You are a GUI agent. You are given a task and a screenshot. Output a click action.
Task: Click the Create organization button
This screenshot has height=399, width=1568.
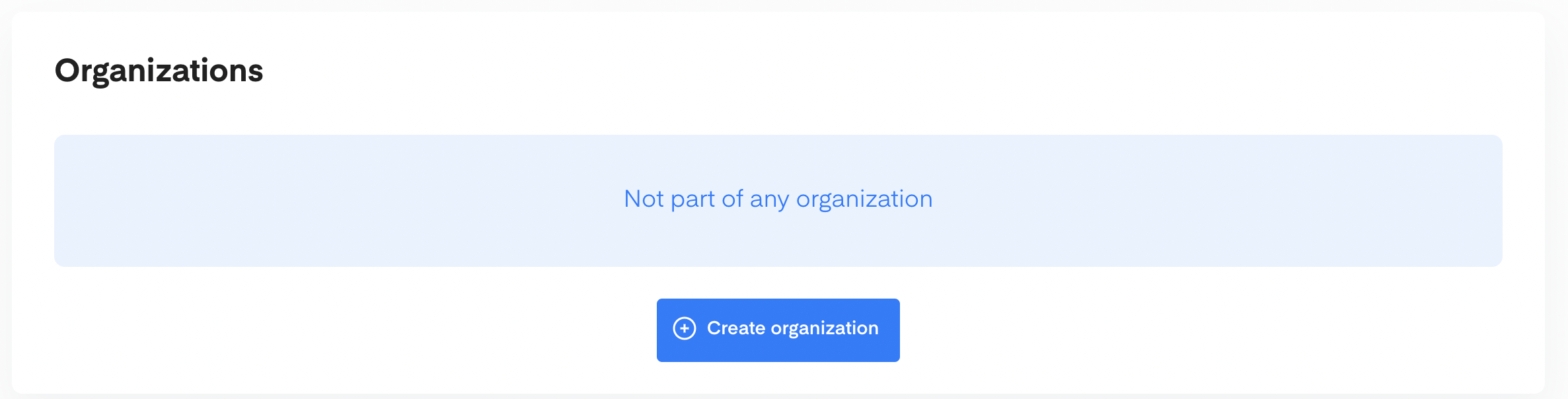tap(778, 330)
